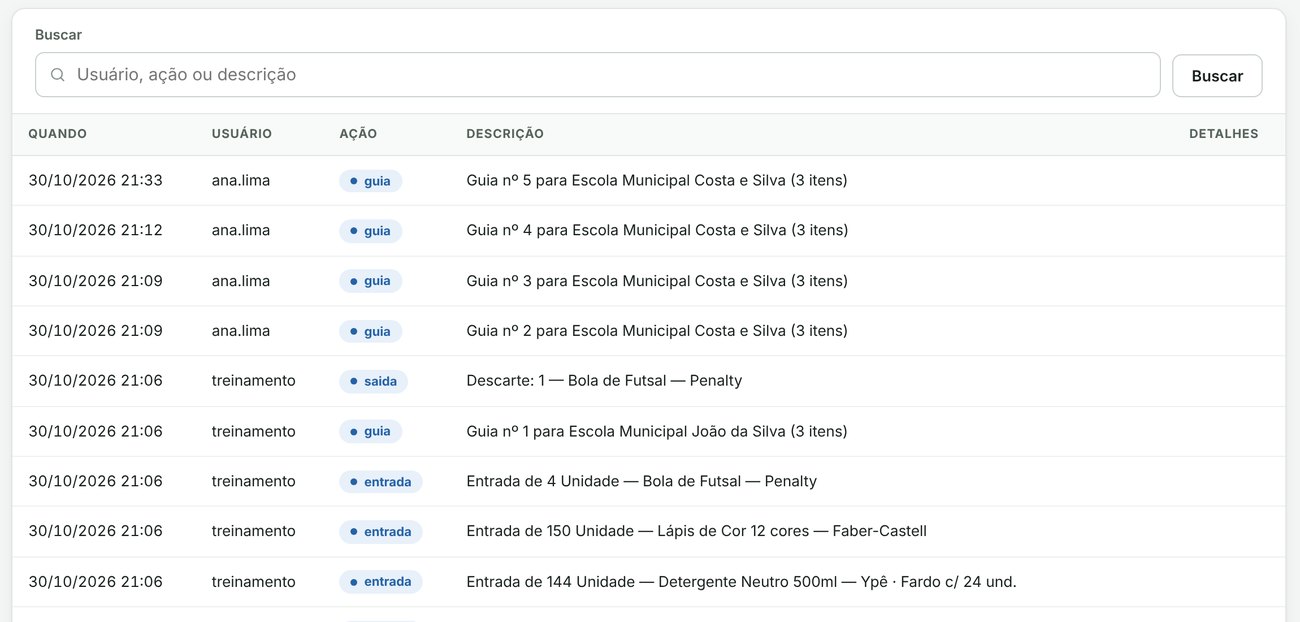Click the guia badge in the Guia nº 3 row
The image size is (1300, 622).
click(x=371, y=281)
